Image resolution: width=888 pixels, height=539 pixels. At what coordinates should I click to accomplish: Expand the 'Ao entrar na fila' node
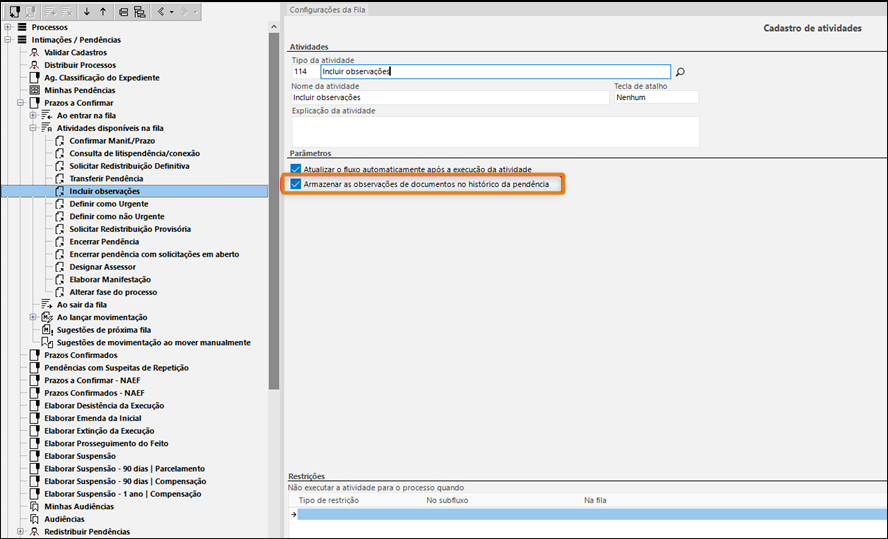click(x=33, y=115)
